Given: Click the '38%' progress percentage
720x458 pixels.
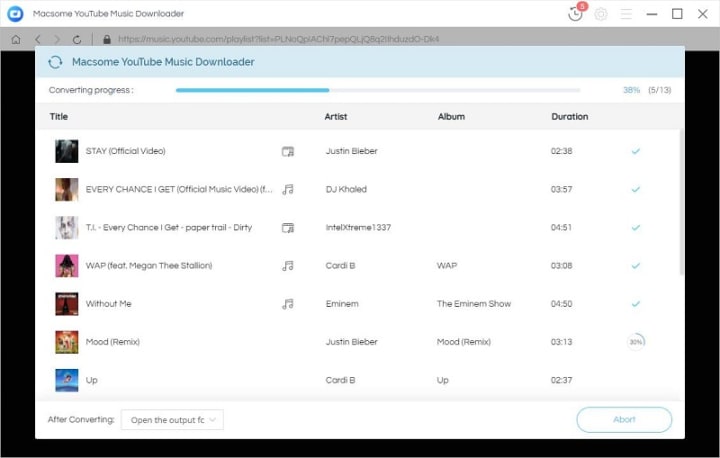Looking at the screenshot, I should click(631, 90).
